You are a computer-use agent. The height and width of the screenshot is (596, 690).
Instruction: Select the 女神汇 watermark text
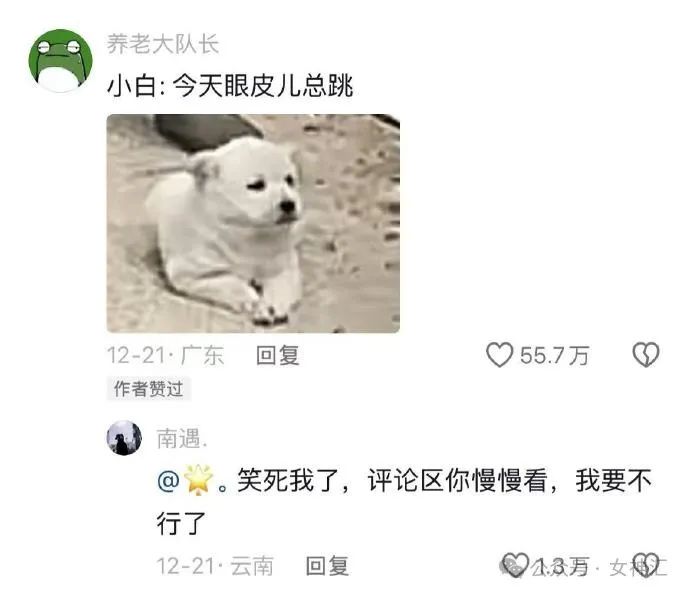[x=638, y=567]
